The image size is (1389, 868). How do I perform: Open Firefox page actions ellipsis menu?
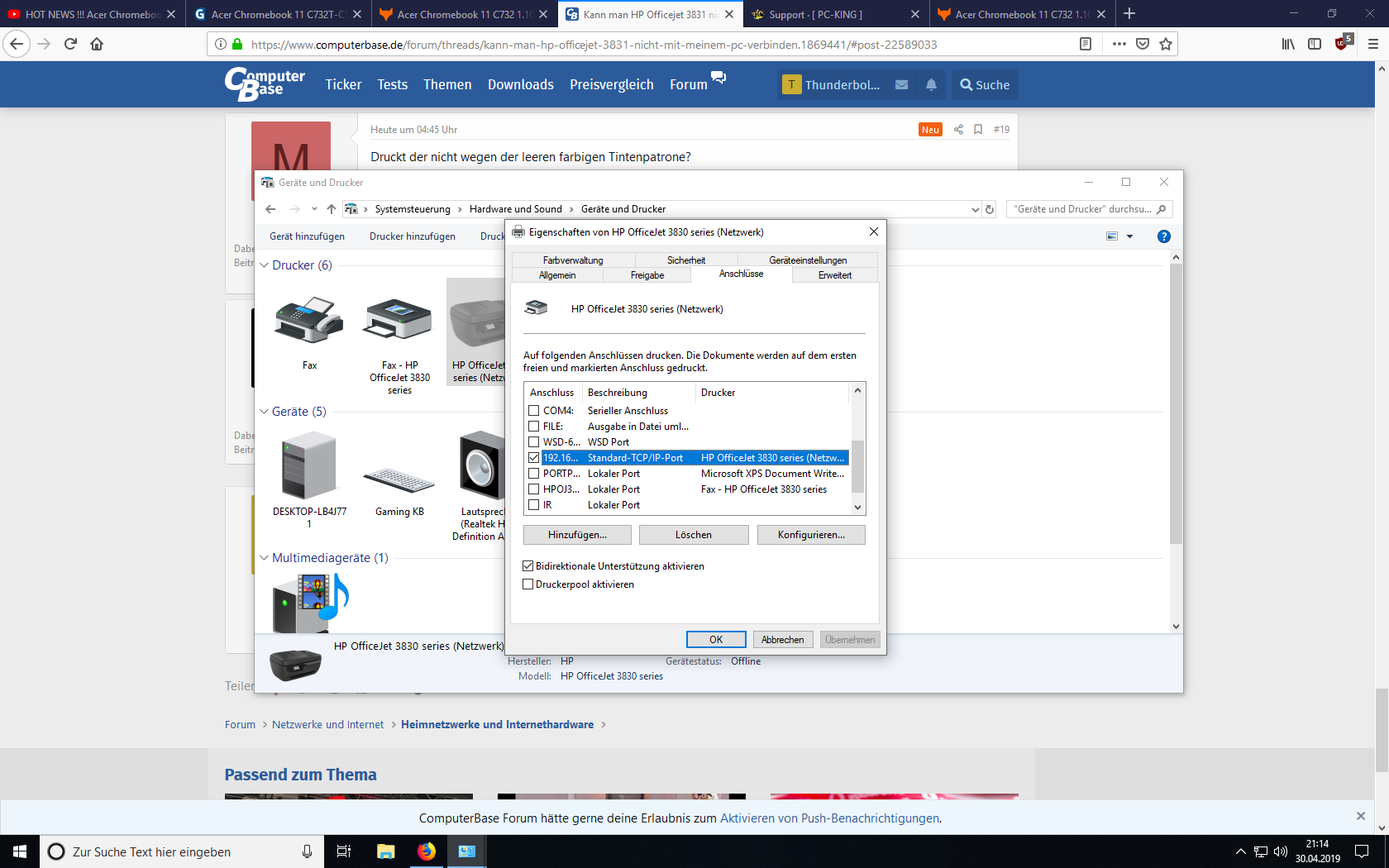click(x=1119, y=44)
